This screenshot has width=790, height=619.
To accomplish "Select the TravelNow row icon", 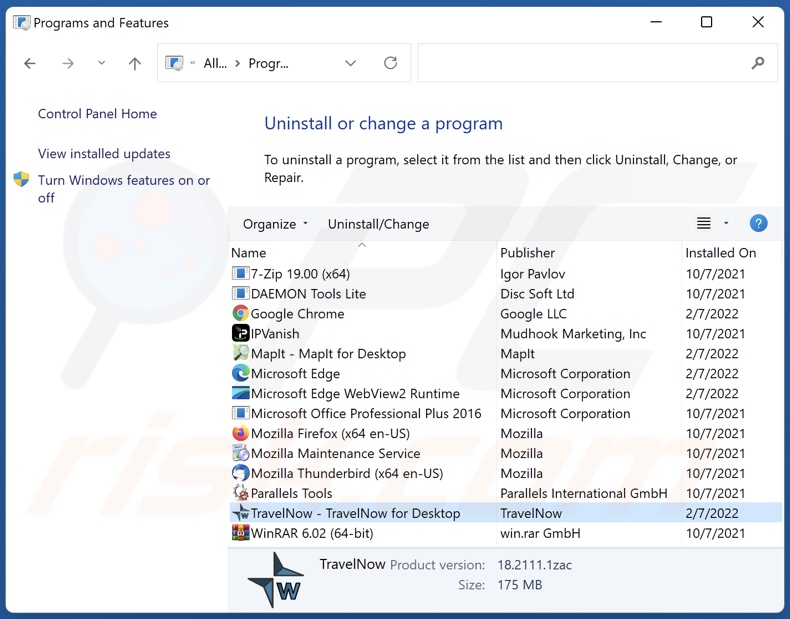I will coord(240,513).
